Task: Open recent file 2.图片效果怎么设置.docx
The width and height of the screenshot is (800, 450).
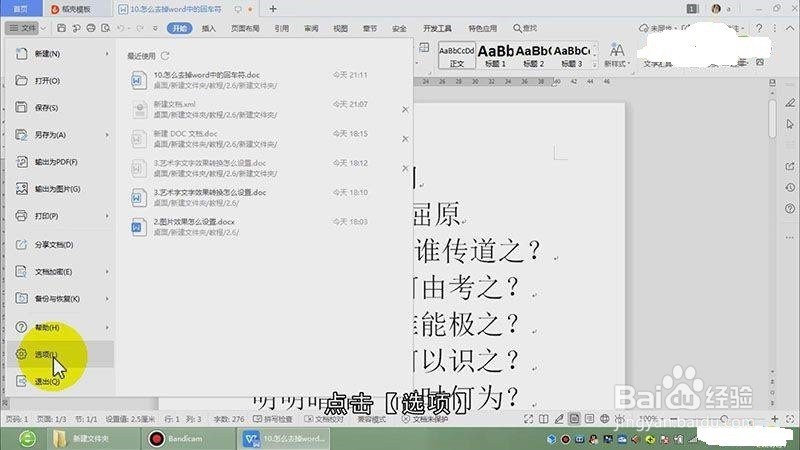Action: coord(250,227)
